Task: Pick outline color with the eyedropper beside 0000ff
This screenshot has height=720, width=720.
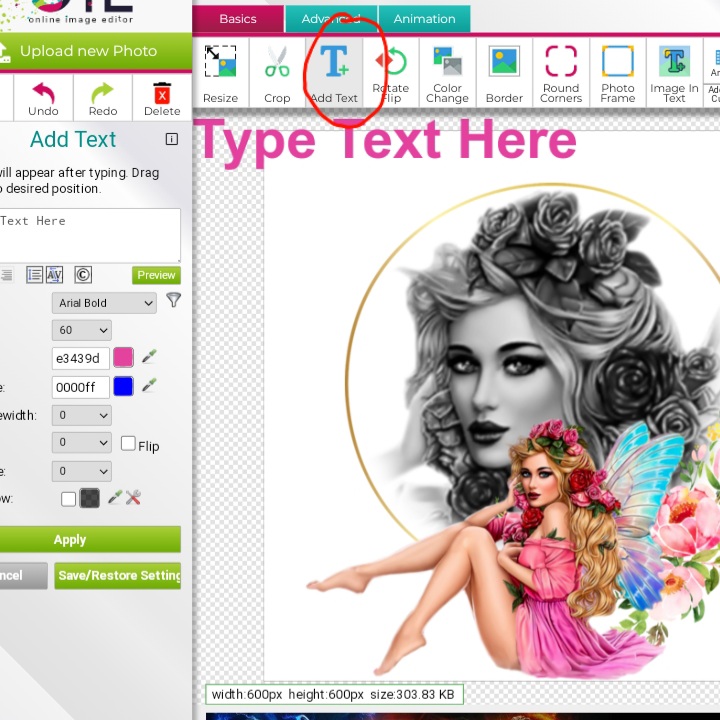Action: coord(149,385)
